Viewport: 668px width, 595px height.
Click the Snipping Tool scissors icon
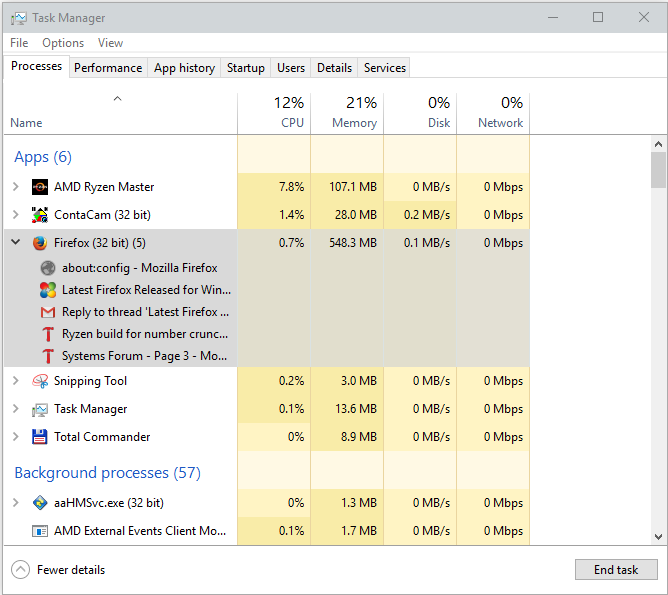pyautogui.click(x=40, y=381)
